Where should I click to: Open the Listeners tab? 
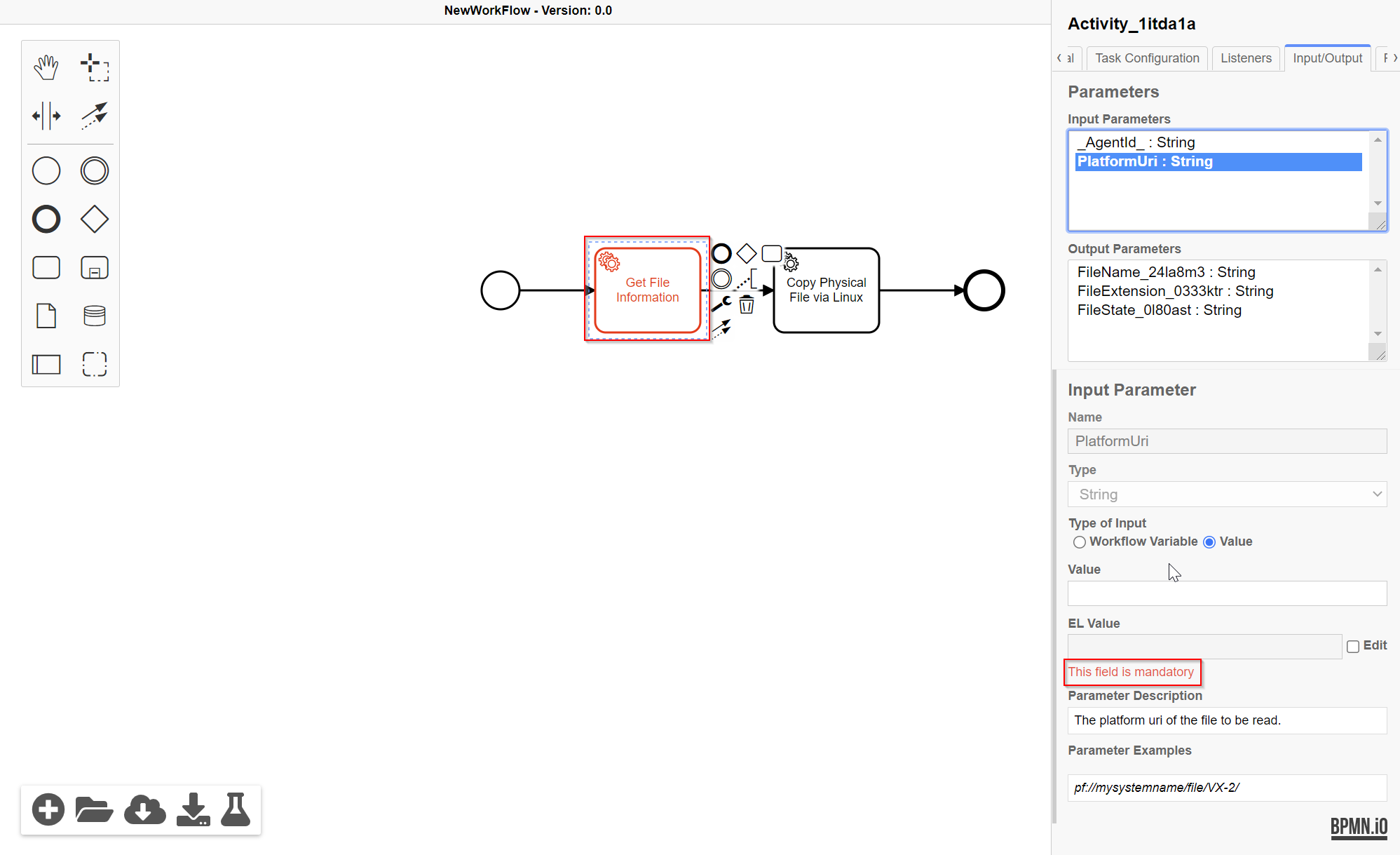(1246, 58)
